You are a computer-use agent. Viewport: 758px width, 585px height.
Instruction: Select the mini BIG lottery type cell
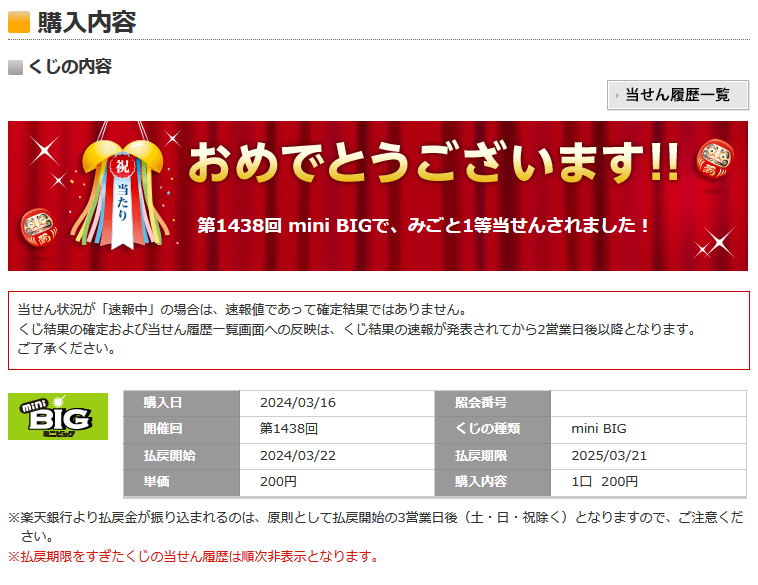648,429
